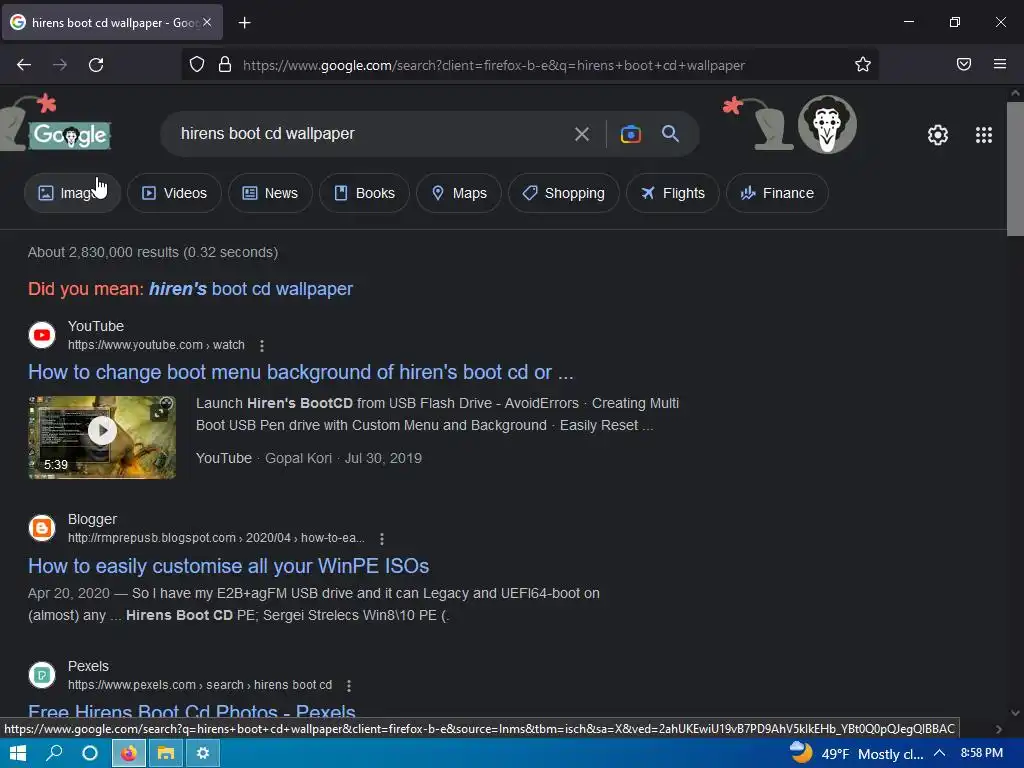Open "How to easily customise all your WinPE ISOs"

[x=229, y=566]
